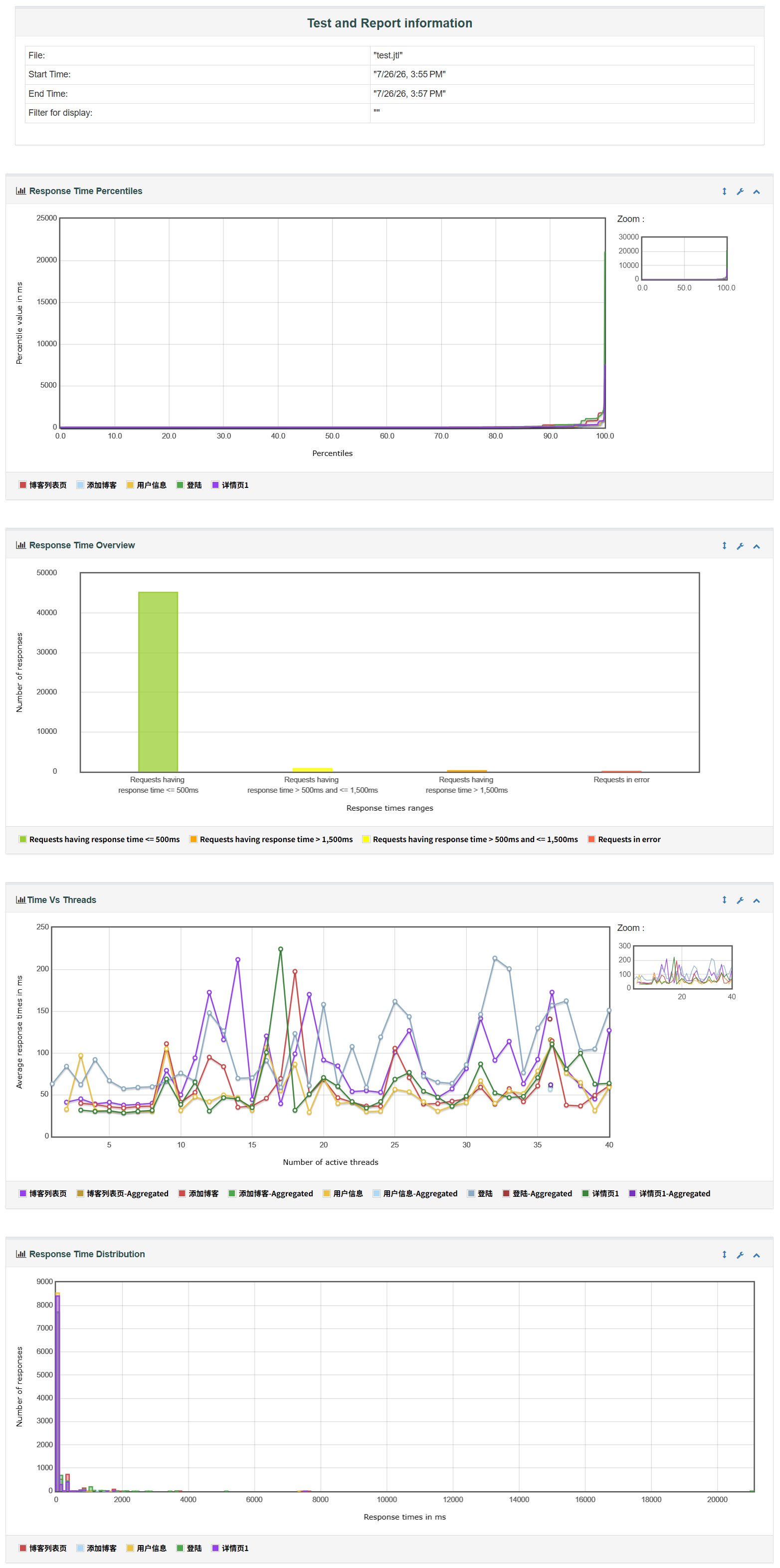The image size is (780, 1568).
Task: Click the 'Time Vs Threads' panel title
Action: [61, 899]
